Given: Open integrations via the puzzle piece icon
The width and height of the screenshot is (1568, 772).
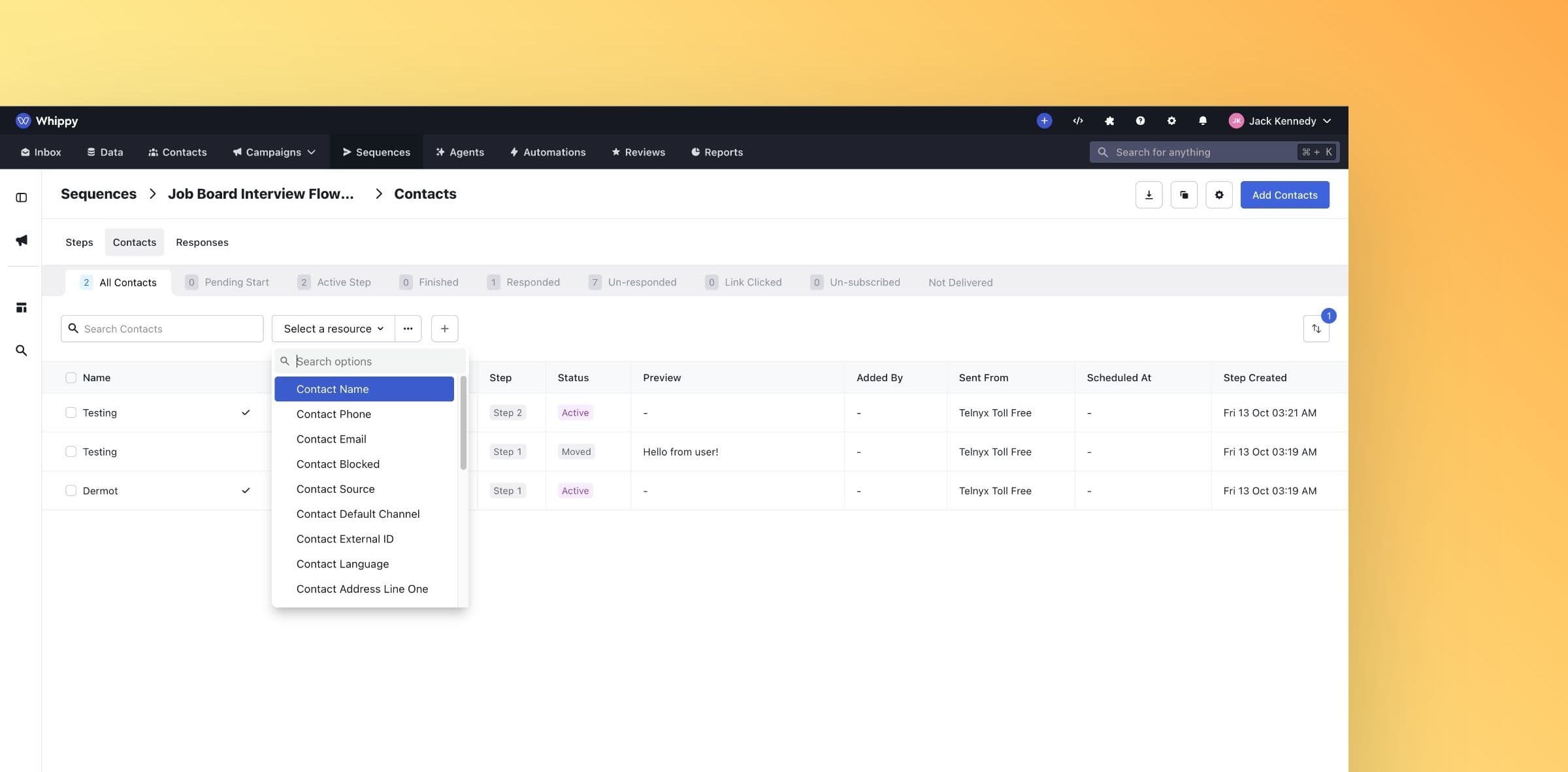Looking at the screenshot, I should click(x=1109, y=120).
